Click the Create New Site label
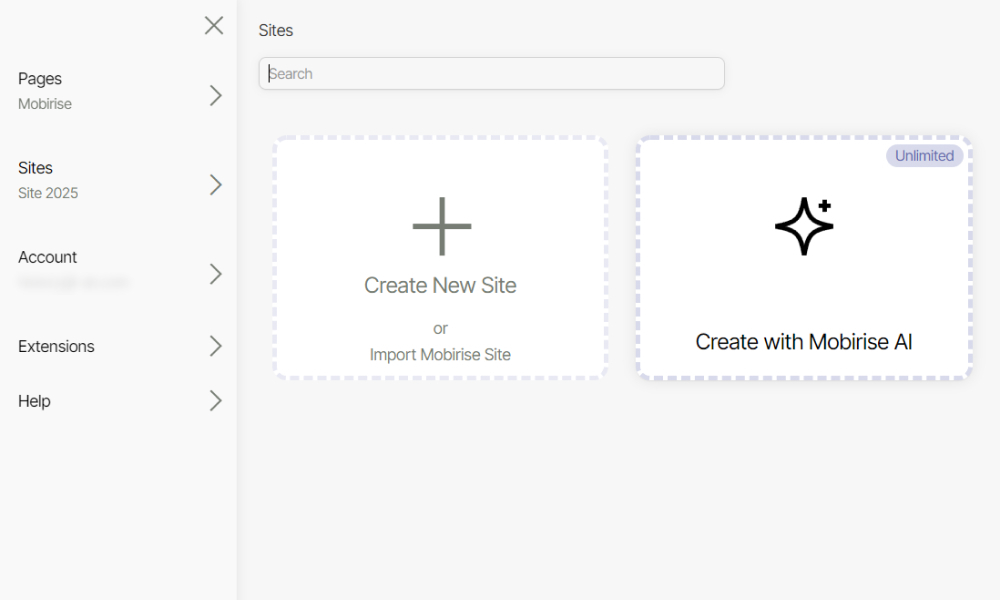1000x600 pixels. pos(440,285)
